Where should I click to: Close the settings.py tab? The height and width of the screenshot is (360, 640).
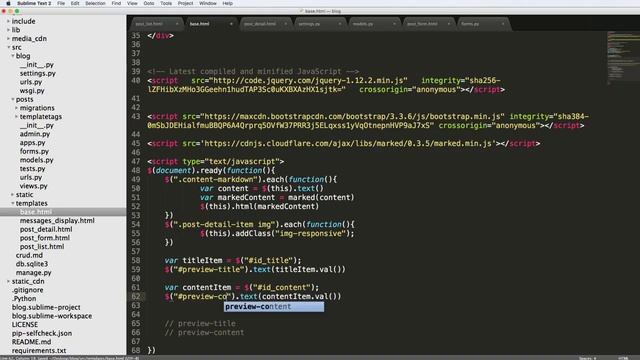(x=340, y=24)
